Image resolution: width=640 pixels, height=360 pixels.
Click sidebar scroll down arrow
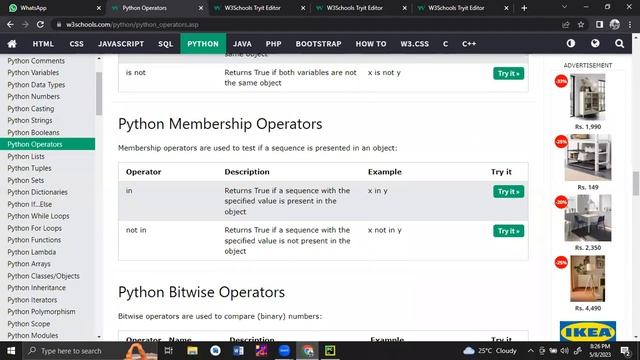pyautogui.click(x=99, y=337)
